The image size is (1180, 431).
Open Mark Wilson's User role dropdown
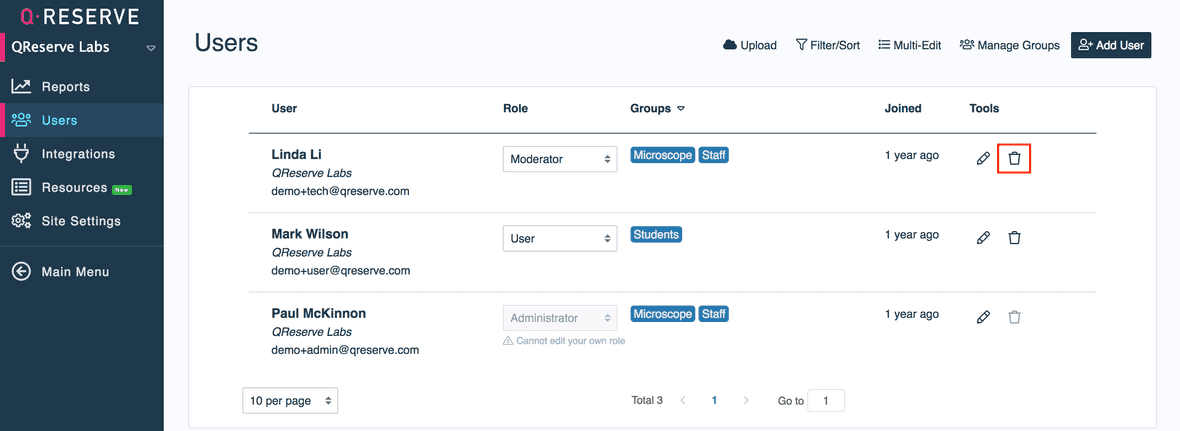pyautogui.click(x=559, y=239)
